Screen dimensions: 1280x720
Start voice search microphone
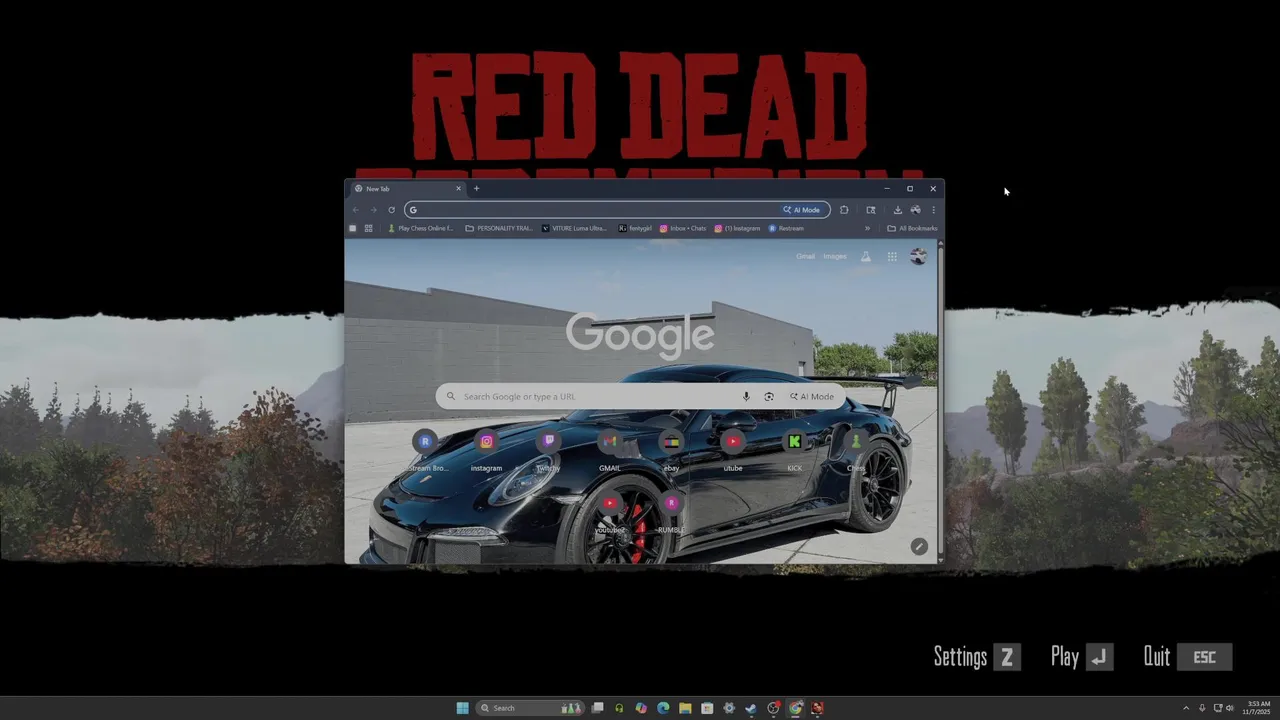(x=746, y=397)
